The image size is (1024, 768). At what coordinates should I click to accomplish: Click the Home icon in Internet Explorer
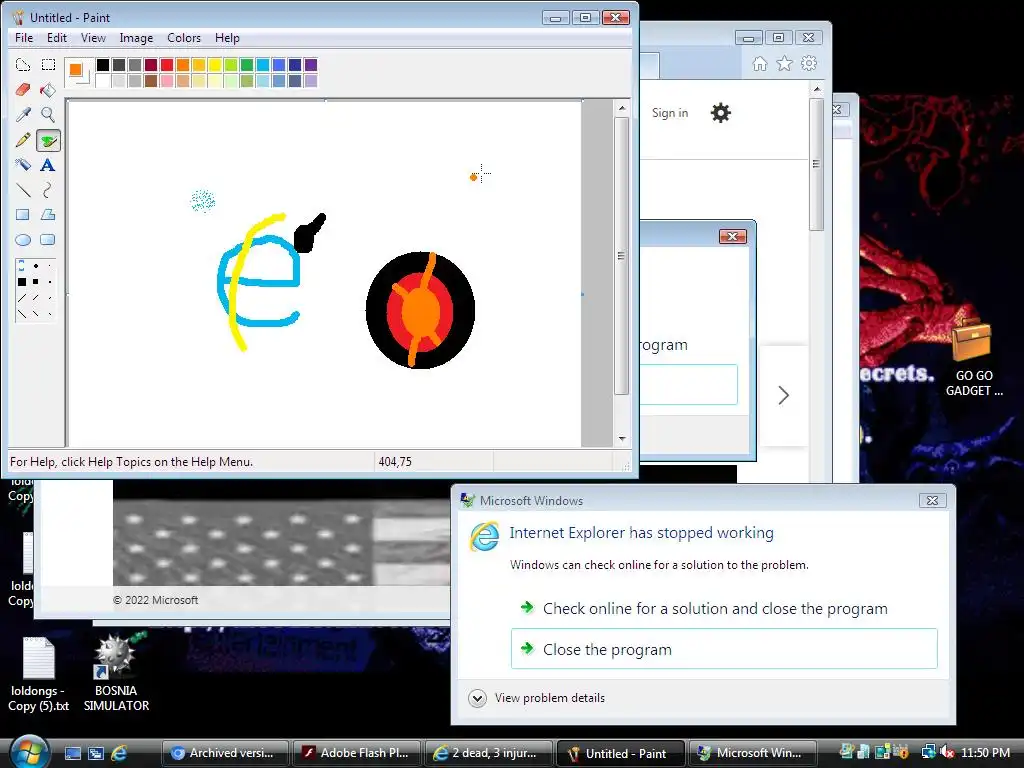pyautogui.click(x=760, y=63)
